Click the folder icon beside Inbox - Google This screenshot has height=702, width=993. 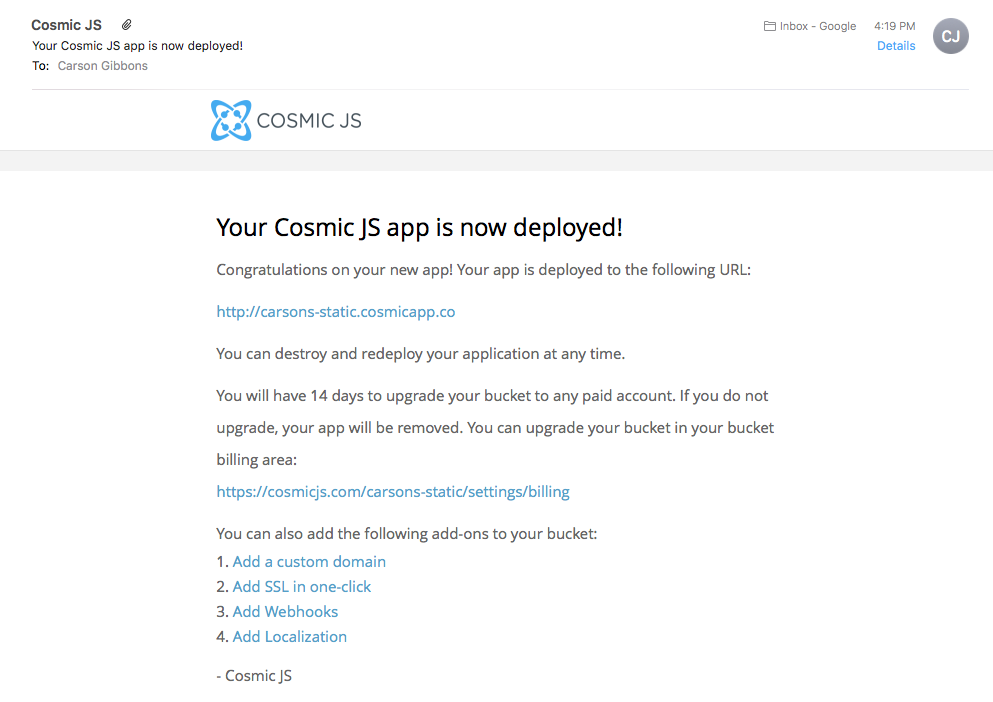tap(770, 26)
